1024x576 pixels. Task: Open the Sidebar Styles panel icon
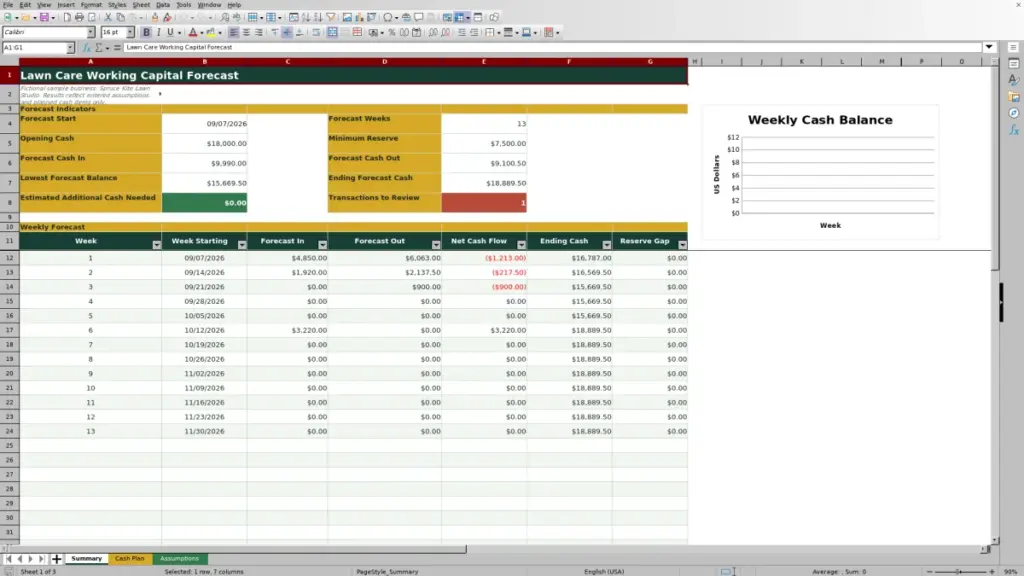tap(1014, 80)
